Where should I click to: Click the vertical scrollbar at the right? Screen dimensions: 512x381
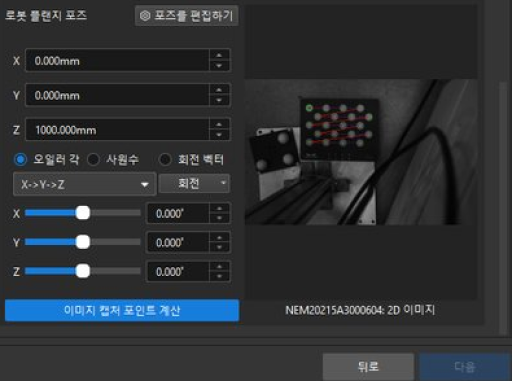click(x=503, y=207)
